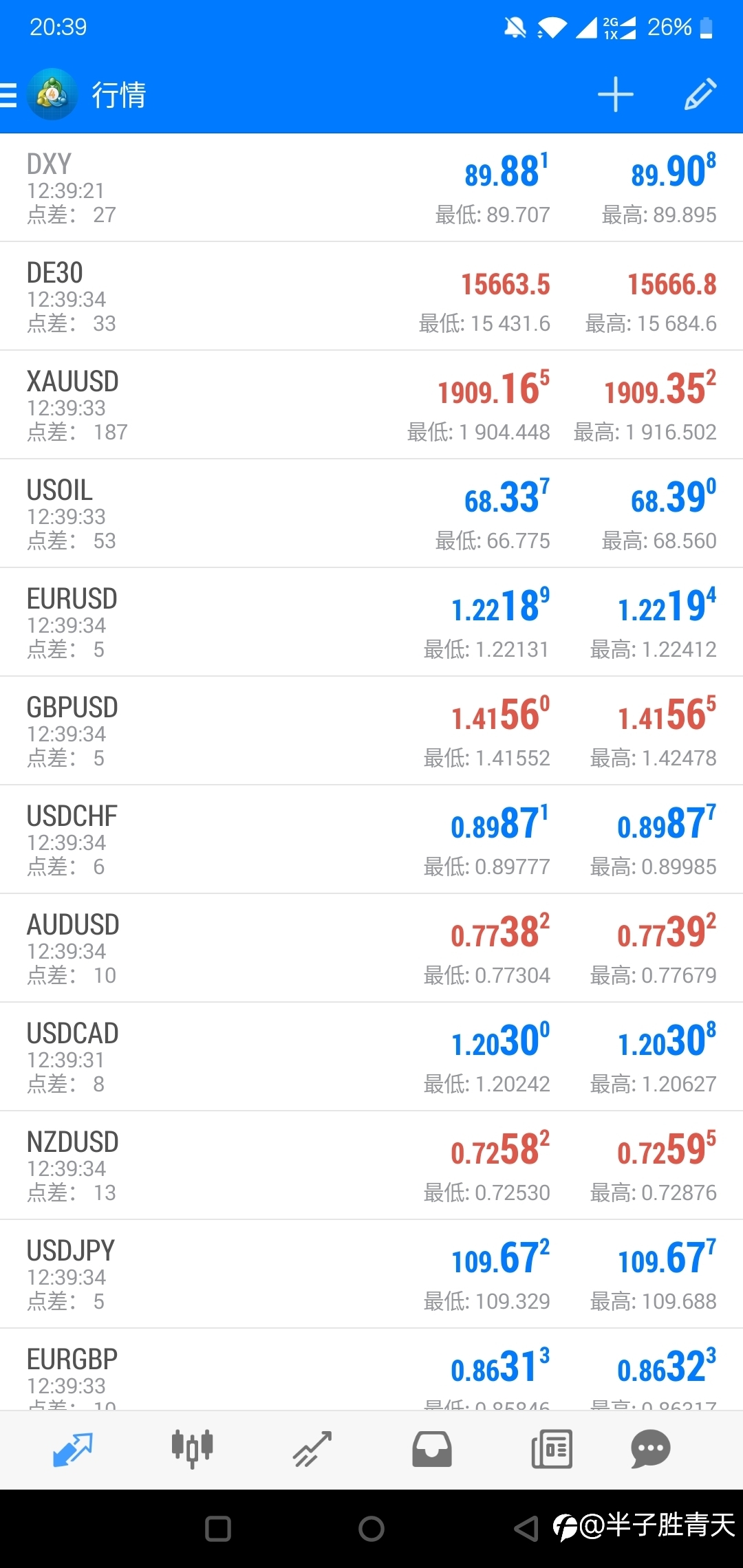Image resolution: width=743 pixels, height=1568 pixels.
Task: Select the XAUUSD quote row
Action: tap(371, 404)
